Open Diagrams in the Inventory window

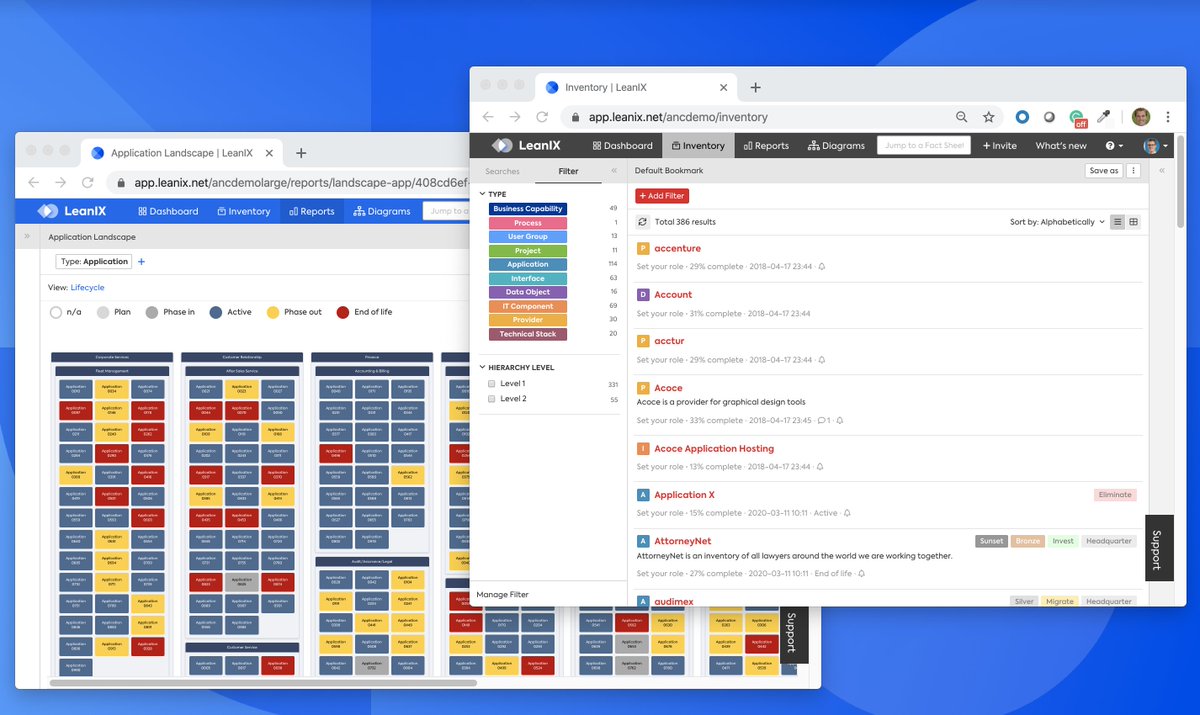837,146
